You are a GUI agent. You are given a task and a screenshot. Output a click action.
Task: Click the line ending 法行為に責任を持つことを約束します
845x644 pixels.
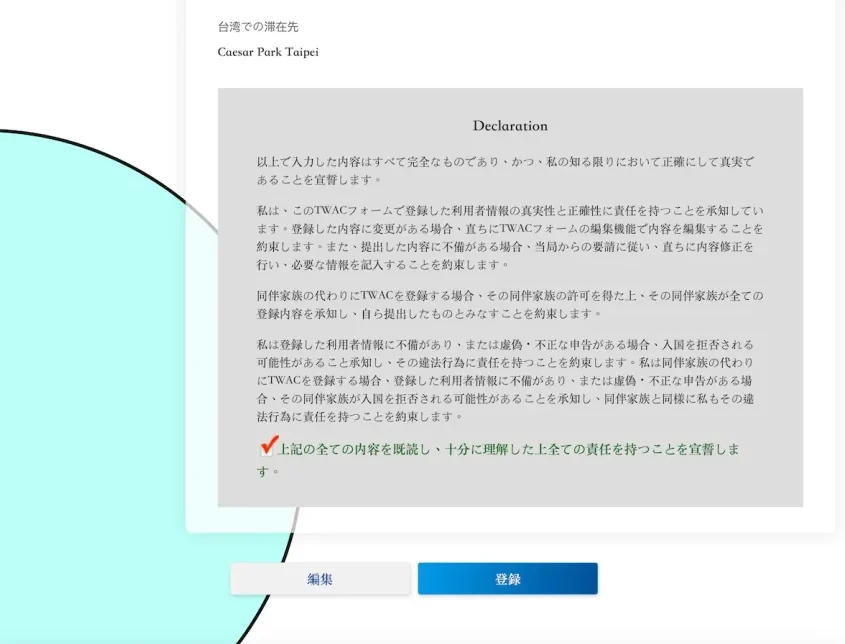coord(360,417)
